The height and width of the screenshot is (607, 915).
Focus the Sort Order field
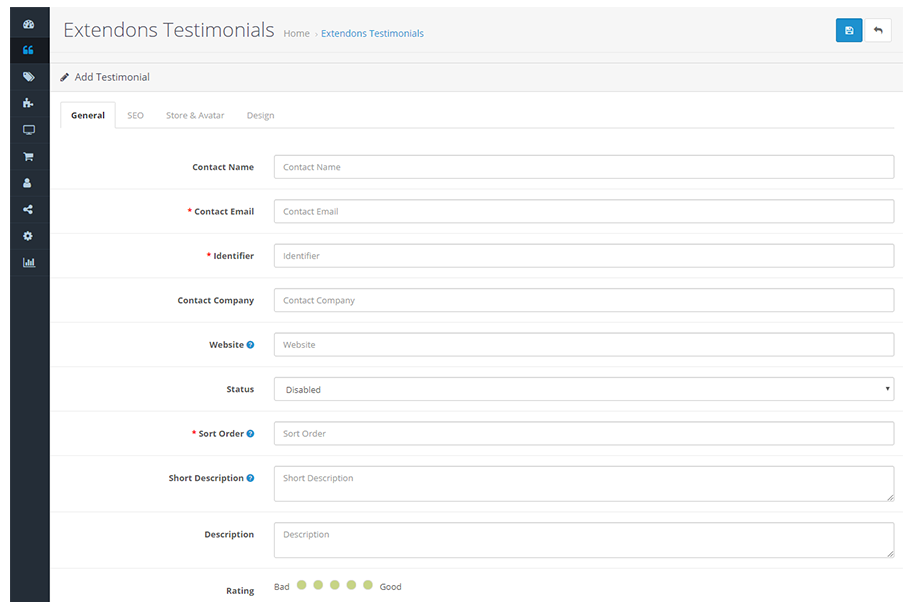pyautogui.click(x=584, y=434)
